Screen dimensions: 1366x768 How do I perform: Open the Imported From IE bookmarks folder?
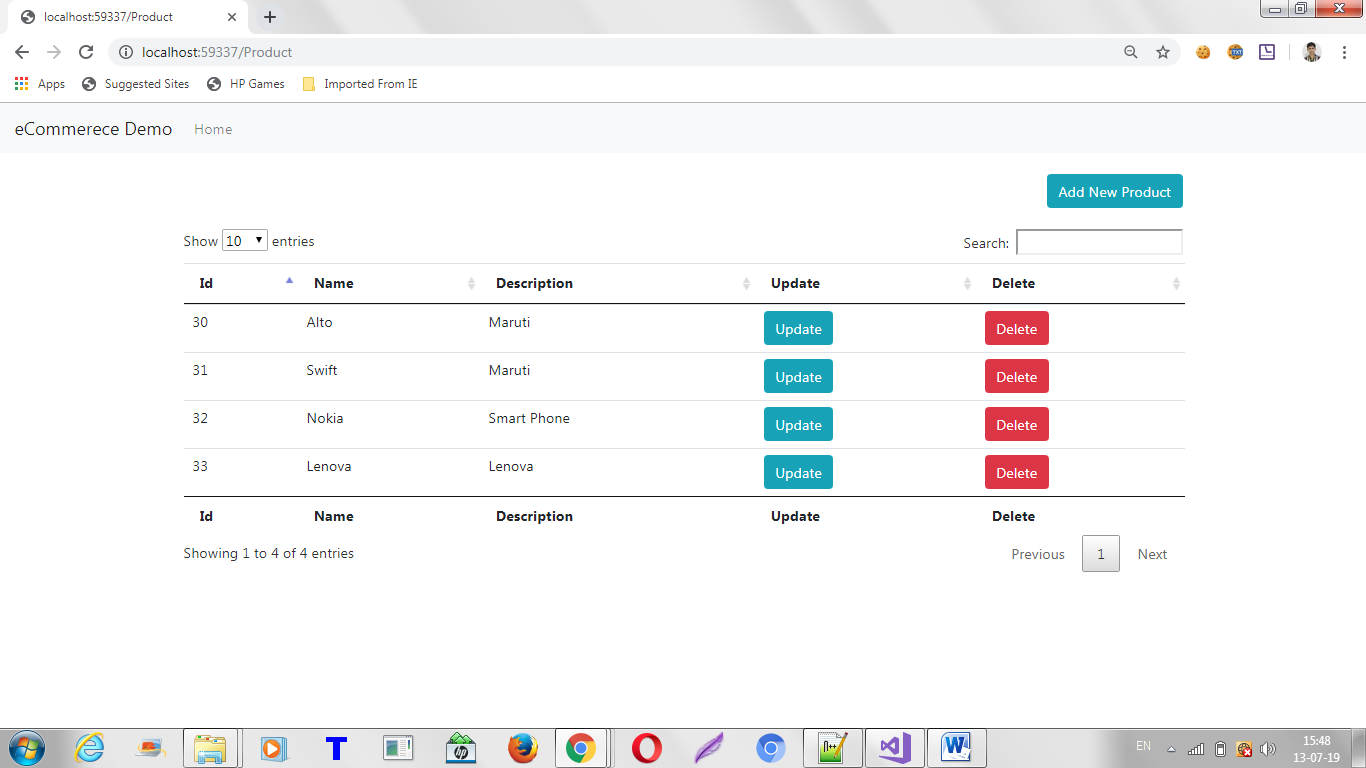point(359,84)
